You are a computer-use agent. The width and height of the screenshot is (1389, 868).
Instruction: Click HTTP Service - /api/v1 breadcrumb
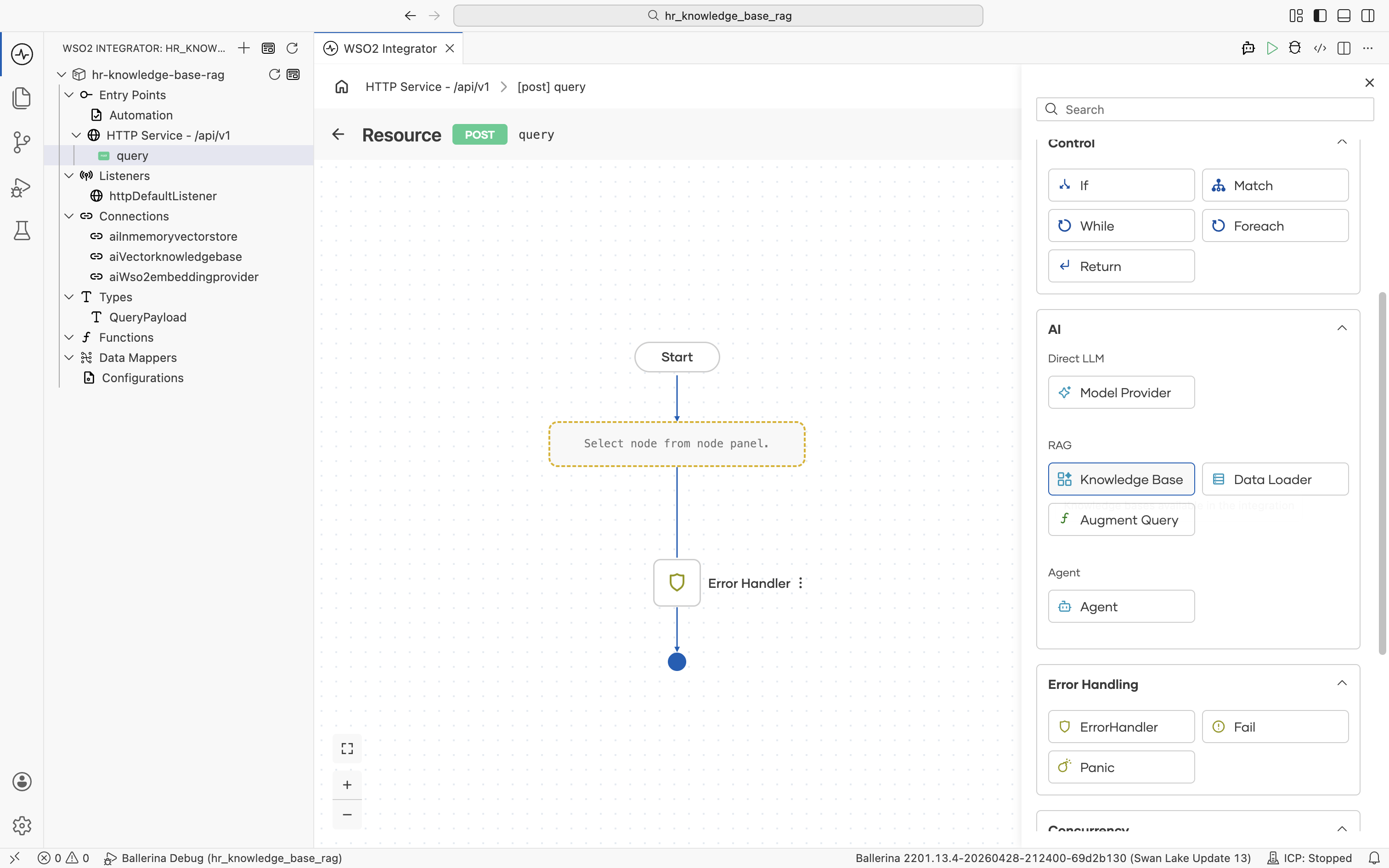427,87
